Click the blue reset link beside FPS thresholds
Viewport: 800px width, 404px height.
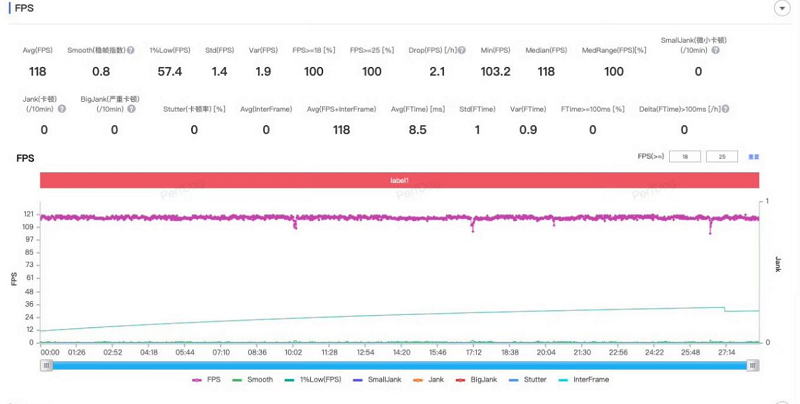pyautogui.click(x=754, y=157)
